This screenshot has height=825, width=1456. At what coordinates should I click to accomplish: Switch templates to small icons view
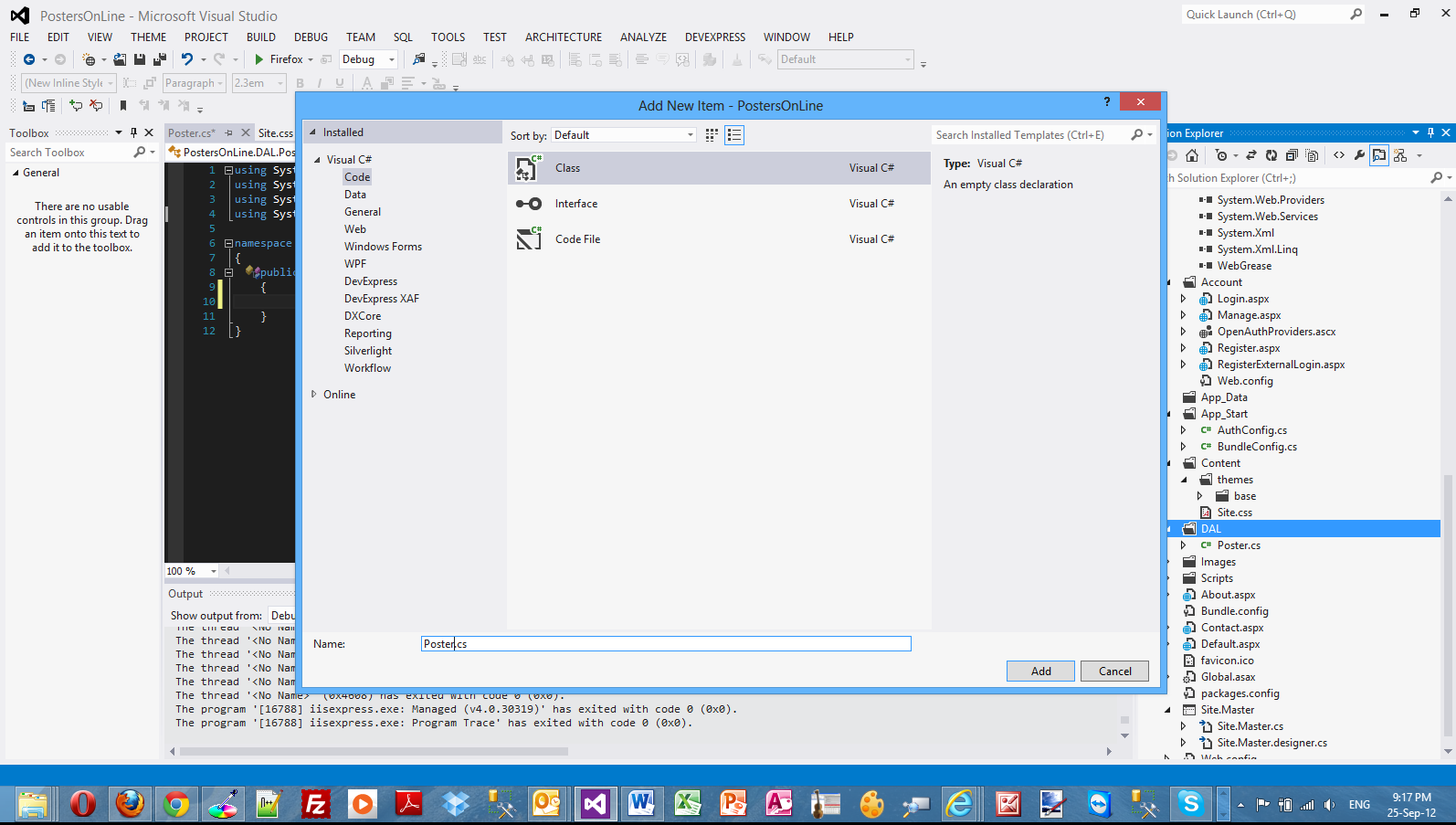pos(712,135)
